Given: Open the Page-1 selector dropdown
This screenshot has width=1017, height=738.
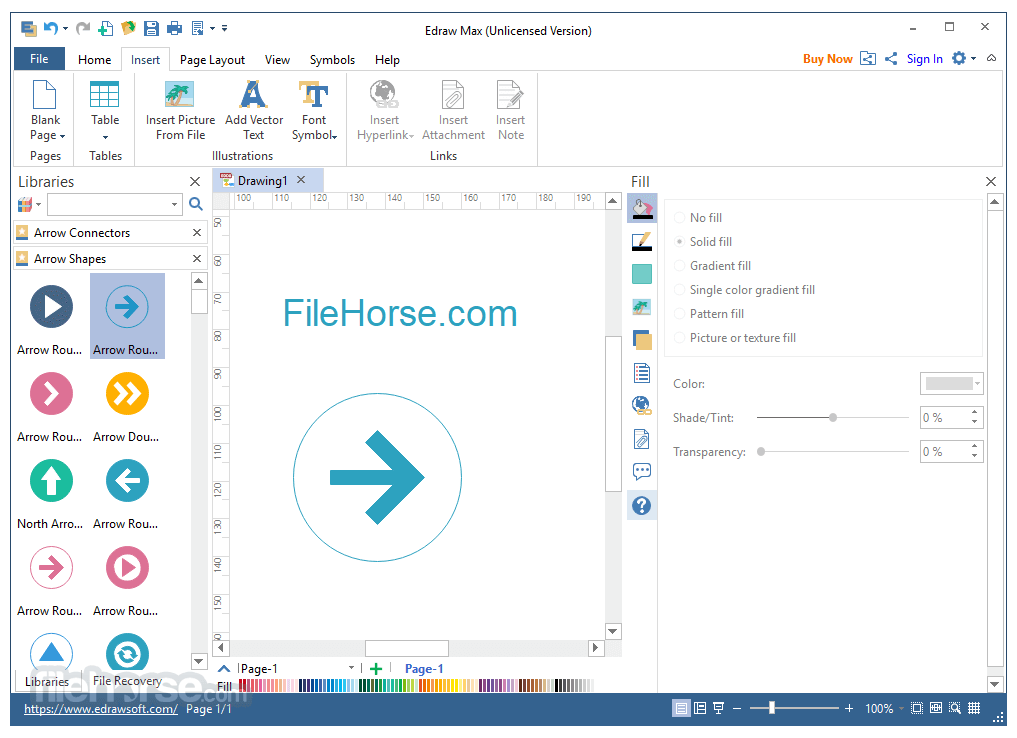Looking at the screenshot, I should tap(351, 667).
